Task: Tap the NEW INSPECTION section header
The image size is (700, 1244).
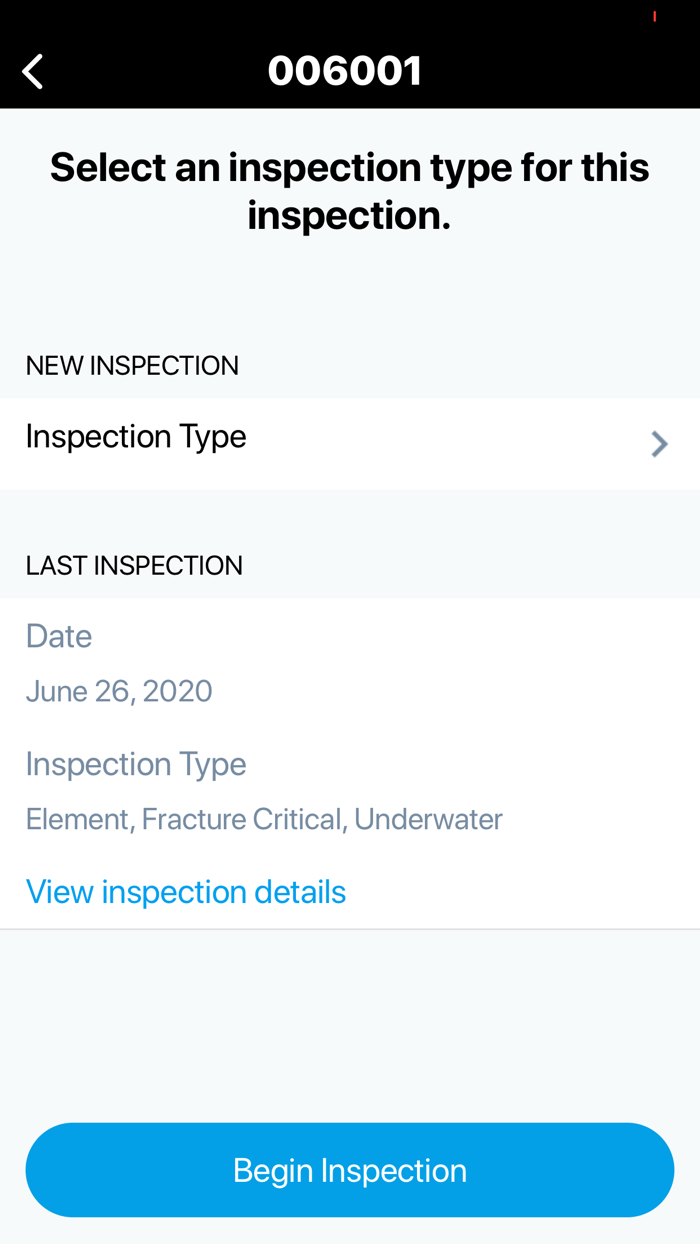Action: [x=132, y=364]
